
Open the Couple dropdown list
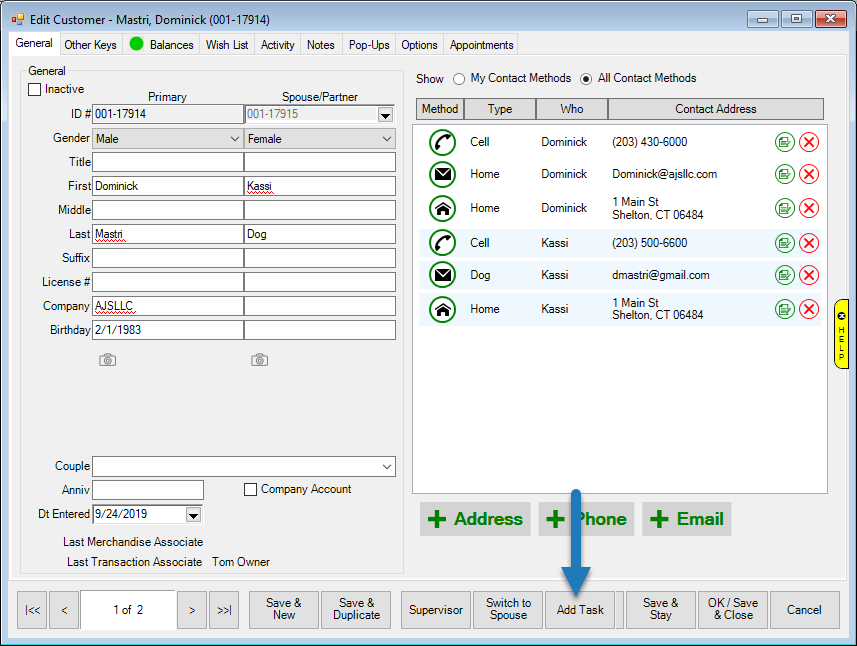click(386, 466)
